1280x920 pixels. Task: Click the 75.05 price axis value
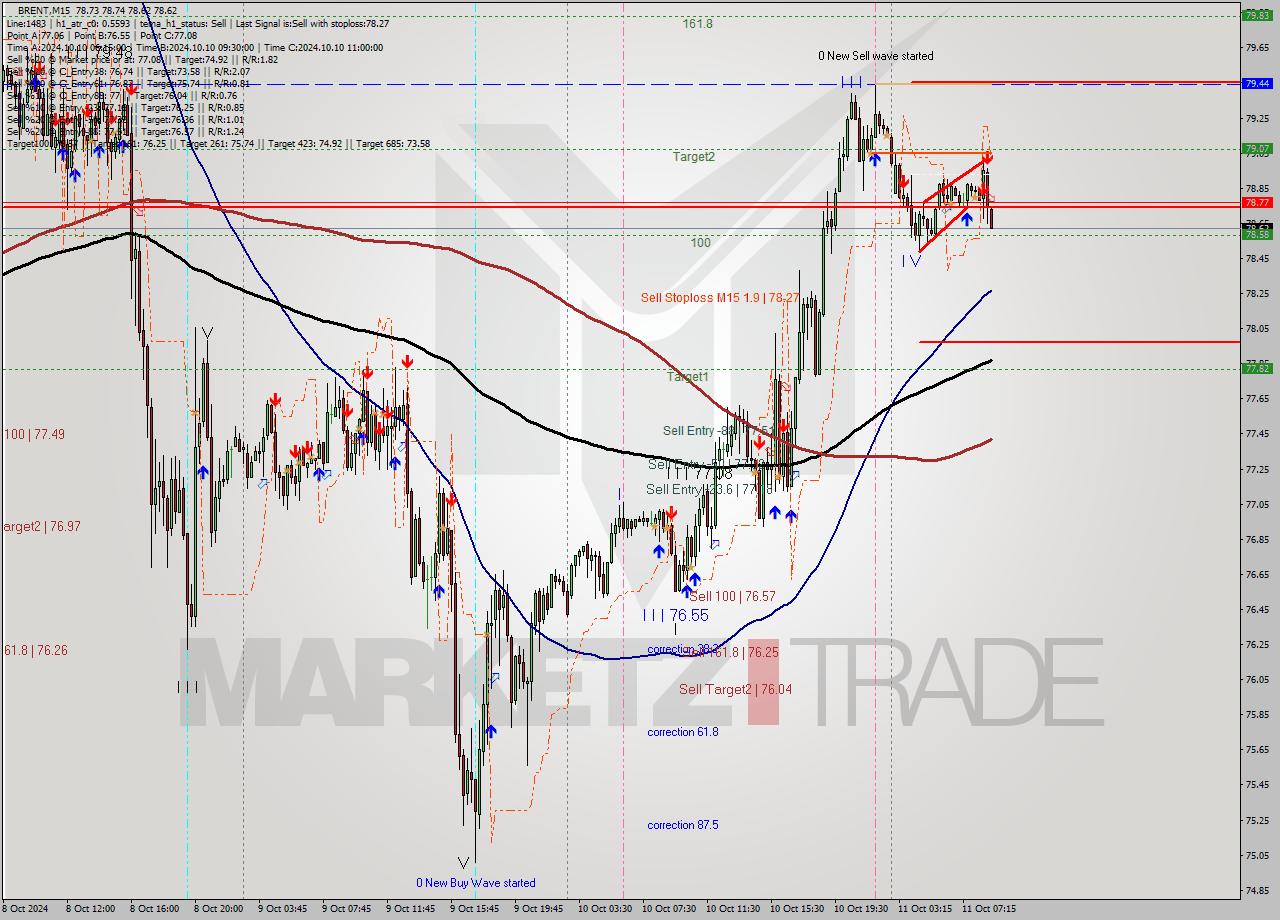[1255, 855]
